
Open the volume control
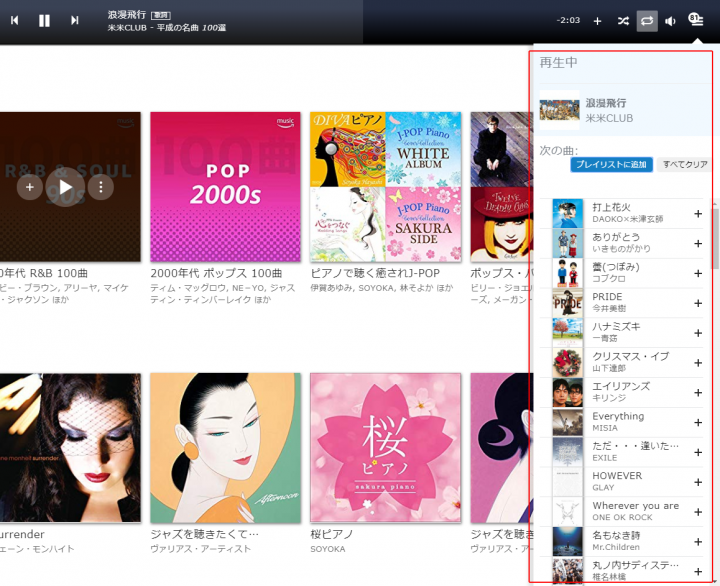pos(670,21)
